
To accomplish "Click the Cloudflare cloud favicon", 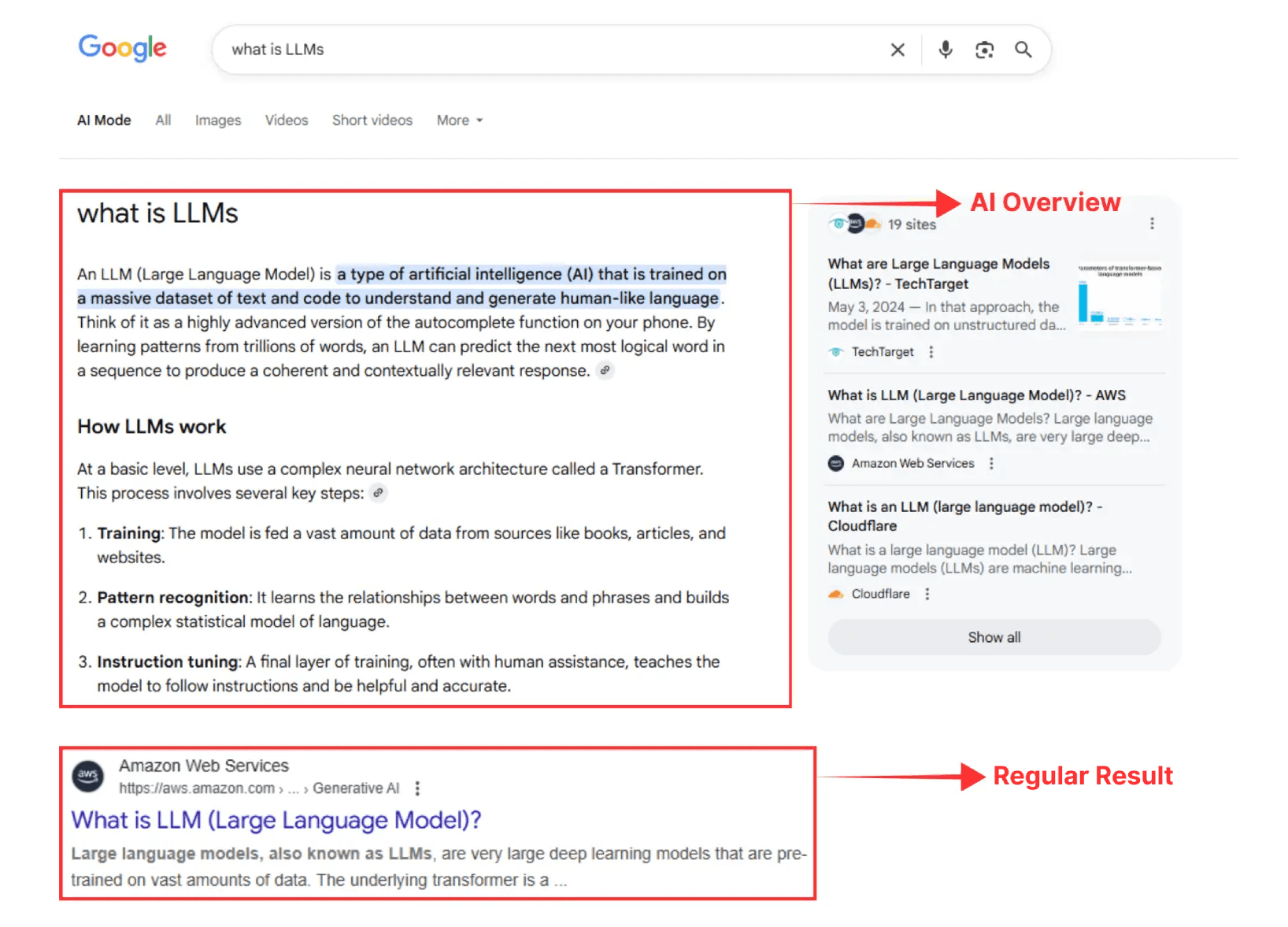I will (x=836, y=594).
